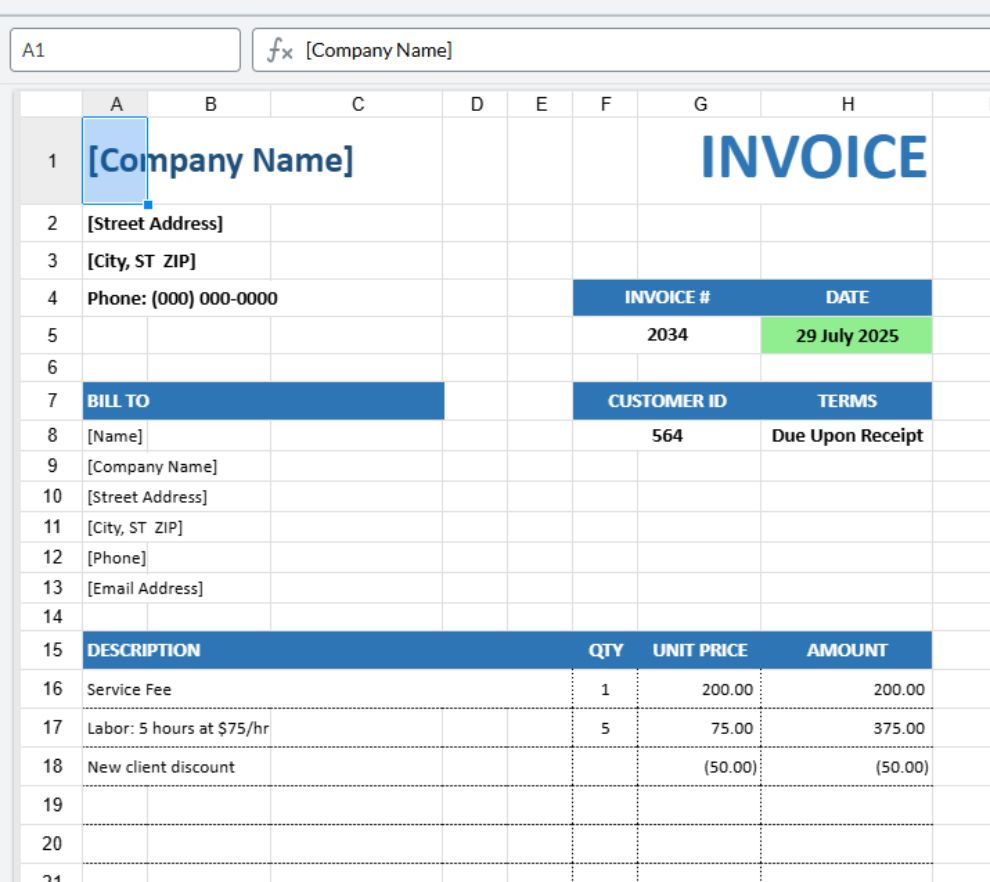This screenshot has height=882, width=990.
Task: Click the Name Box showing A1
Action: click(x=125, y=50)
